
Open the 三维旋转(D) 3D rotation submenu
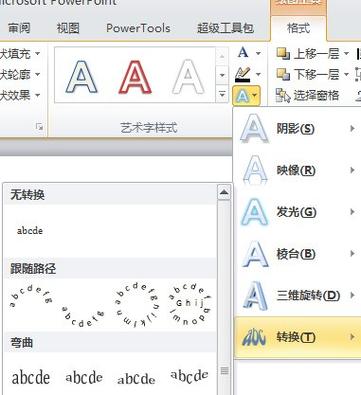click(298, 296)
